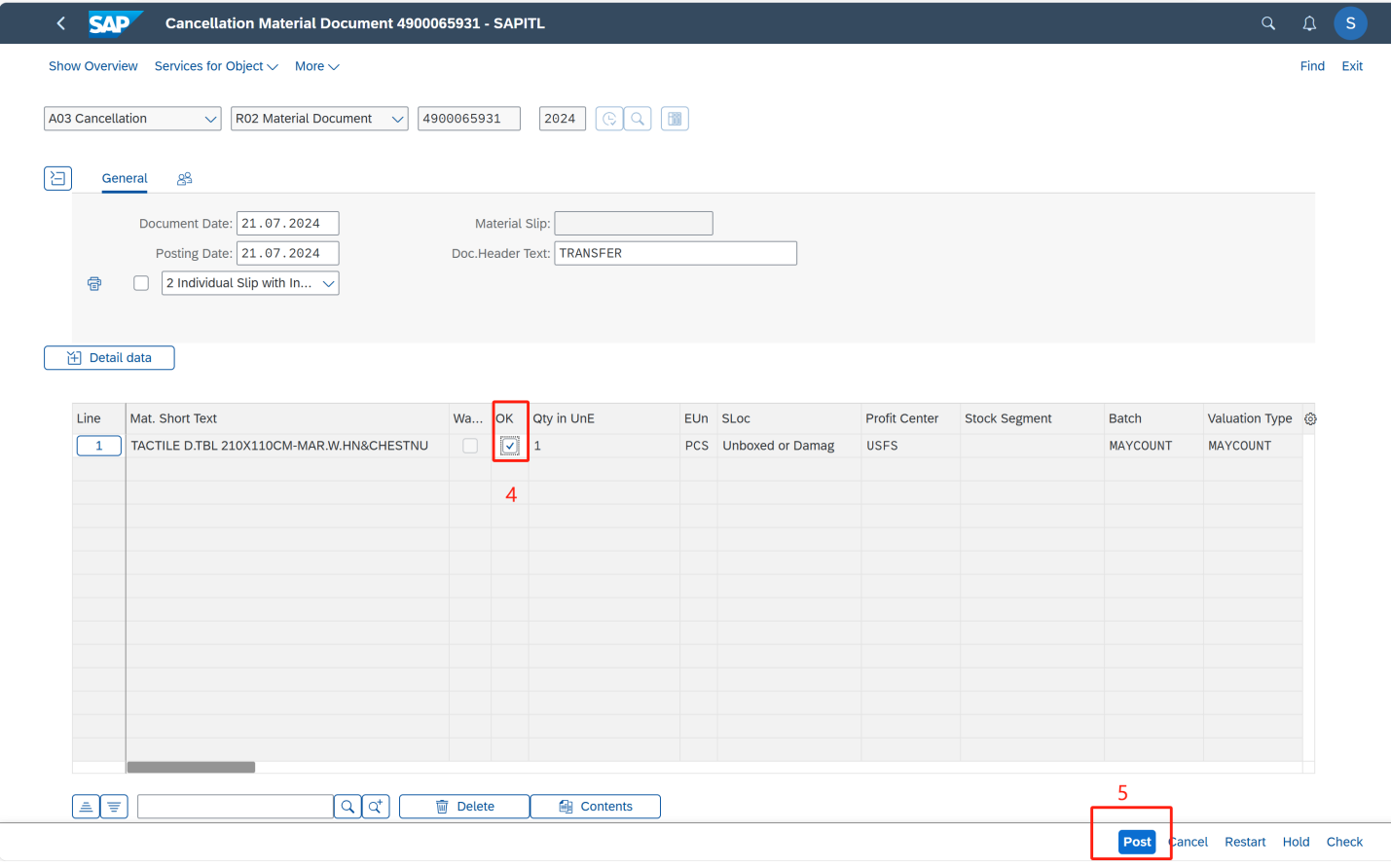Image resolution: width=1391 pixels, height=868 pixels.
Task: Collapse header data with toggle icon
Action: 58,178
